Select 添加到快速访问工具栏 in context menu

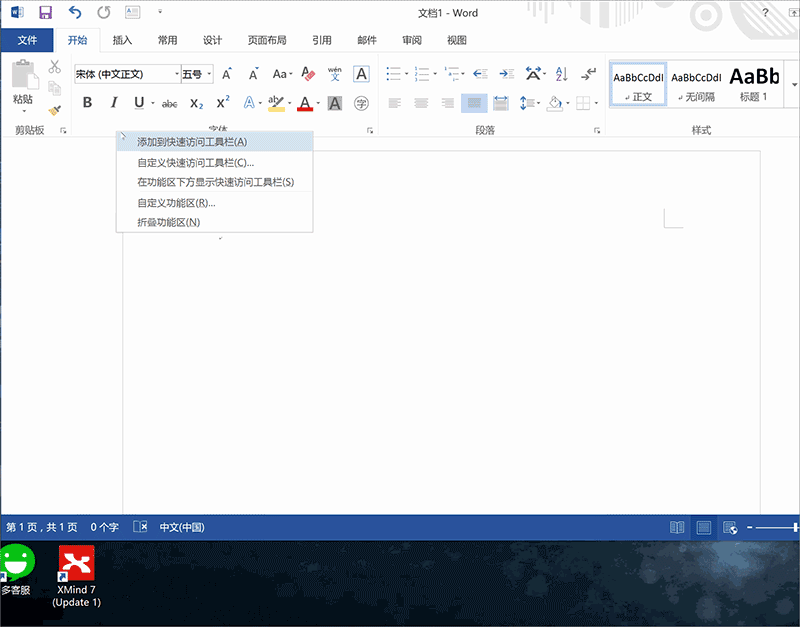(192, 142)
